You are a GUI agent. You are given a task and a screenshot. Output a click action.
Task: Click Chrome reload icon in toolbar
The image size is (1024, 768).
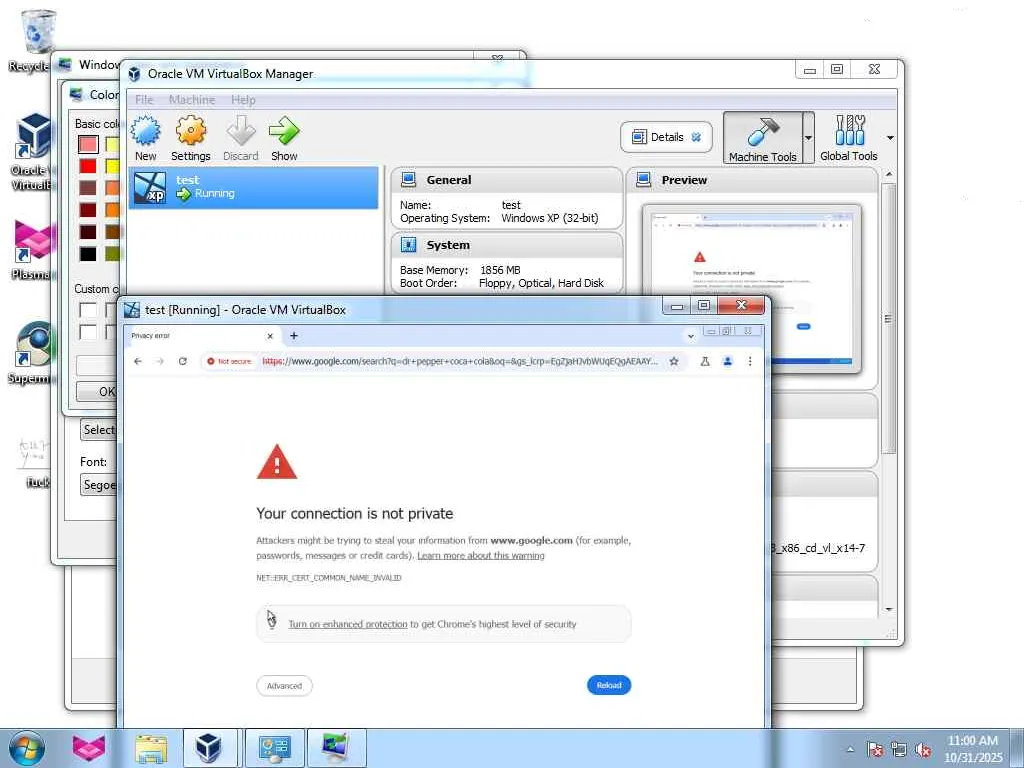[183, 361]
